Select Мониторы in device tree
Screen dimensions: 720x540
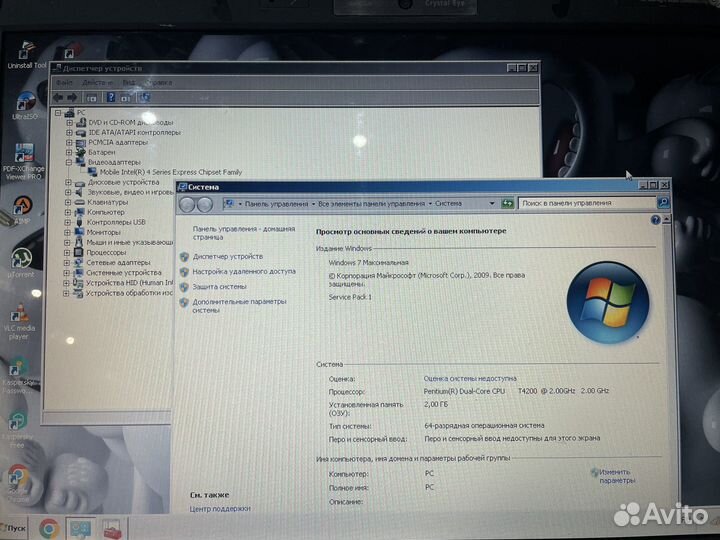[x=103, y=232]
